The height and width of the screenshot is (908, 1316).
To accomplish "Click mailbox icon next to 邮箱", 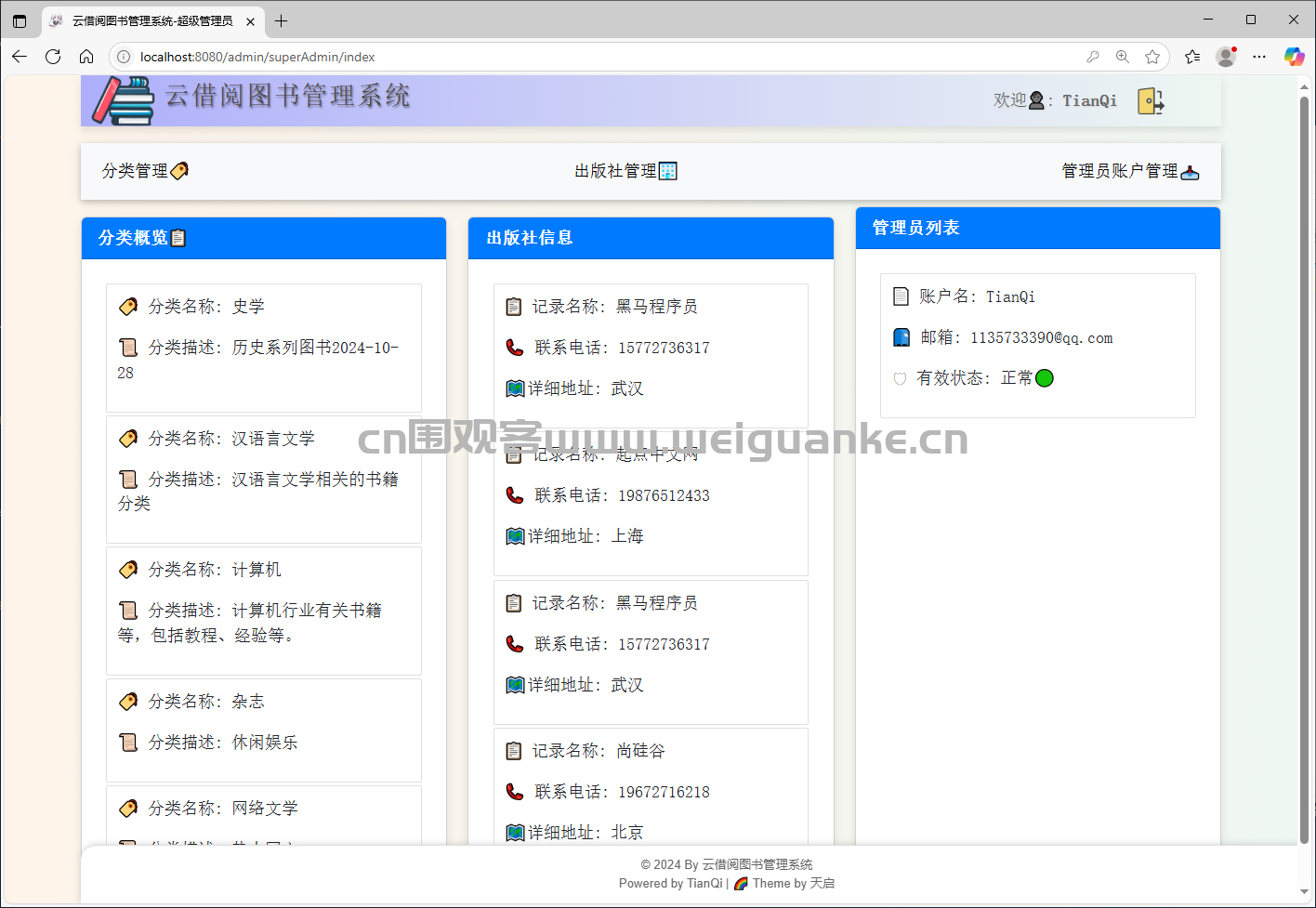I will 901,337.
